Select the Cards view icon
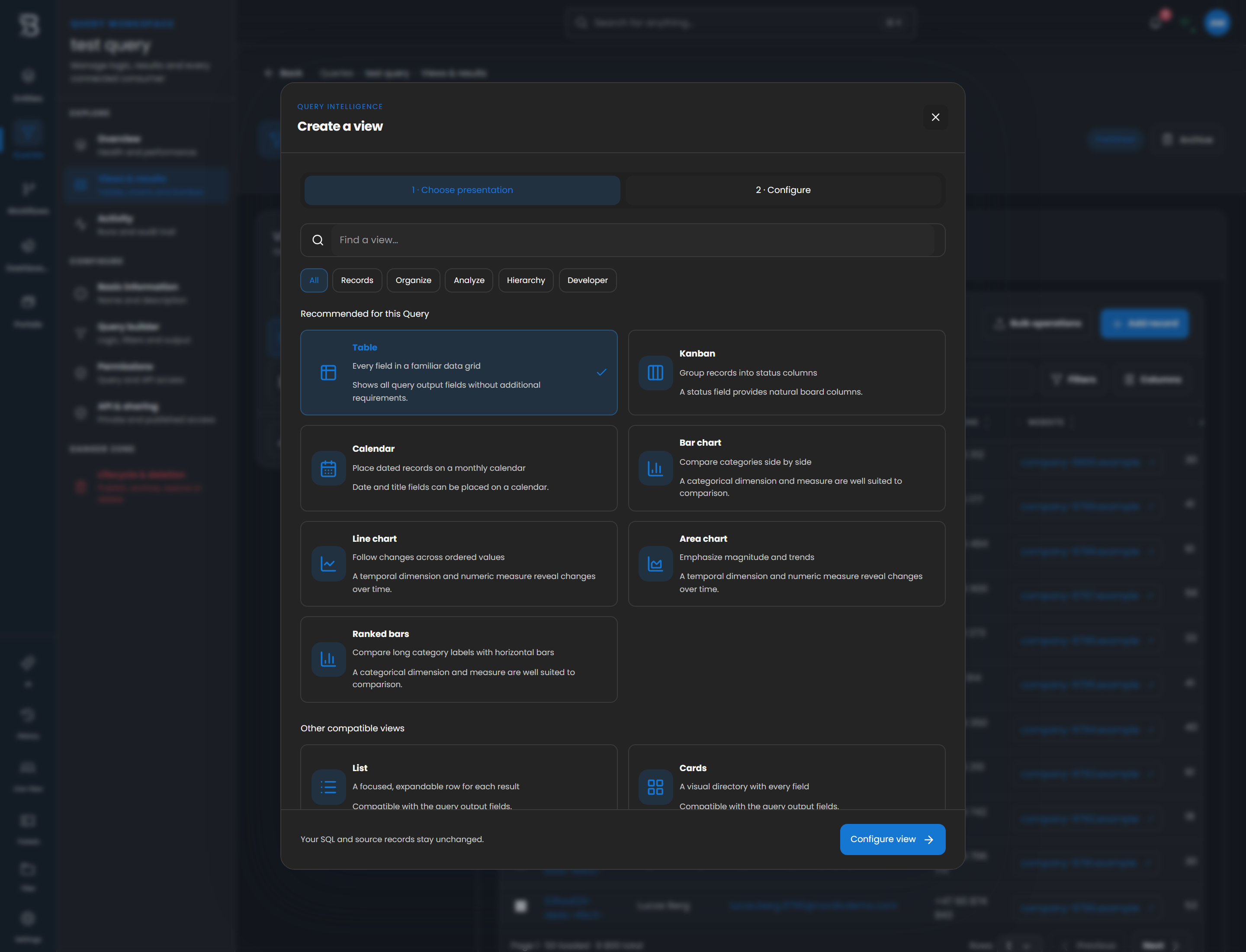 [x=655, y=787]
